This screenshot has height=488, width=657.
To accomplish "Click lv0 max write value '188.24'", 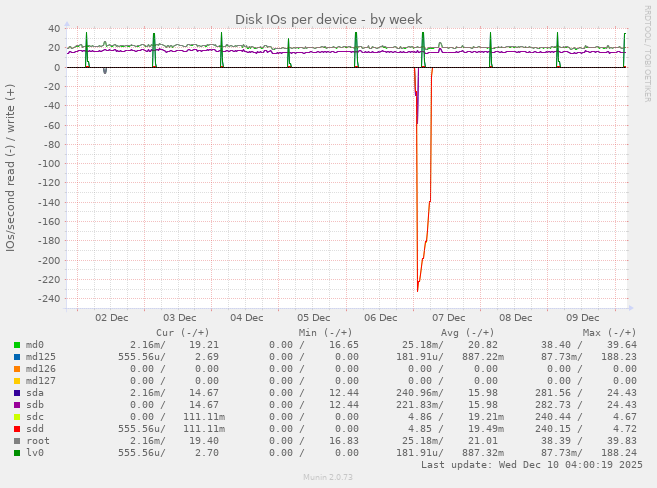I will click(x=619, y=453).
